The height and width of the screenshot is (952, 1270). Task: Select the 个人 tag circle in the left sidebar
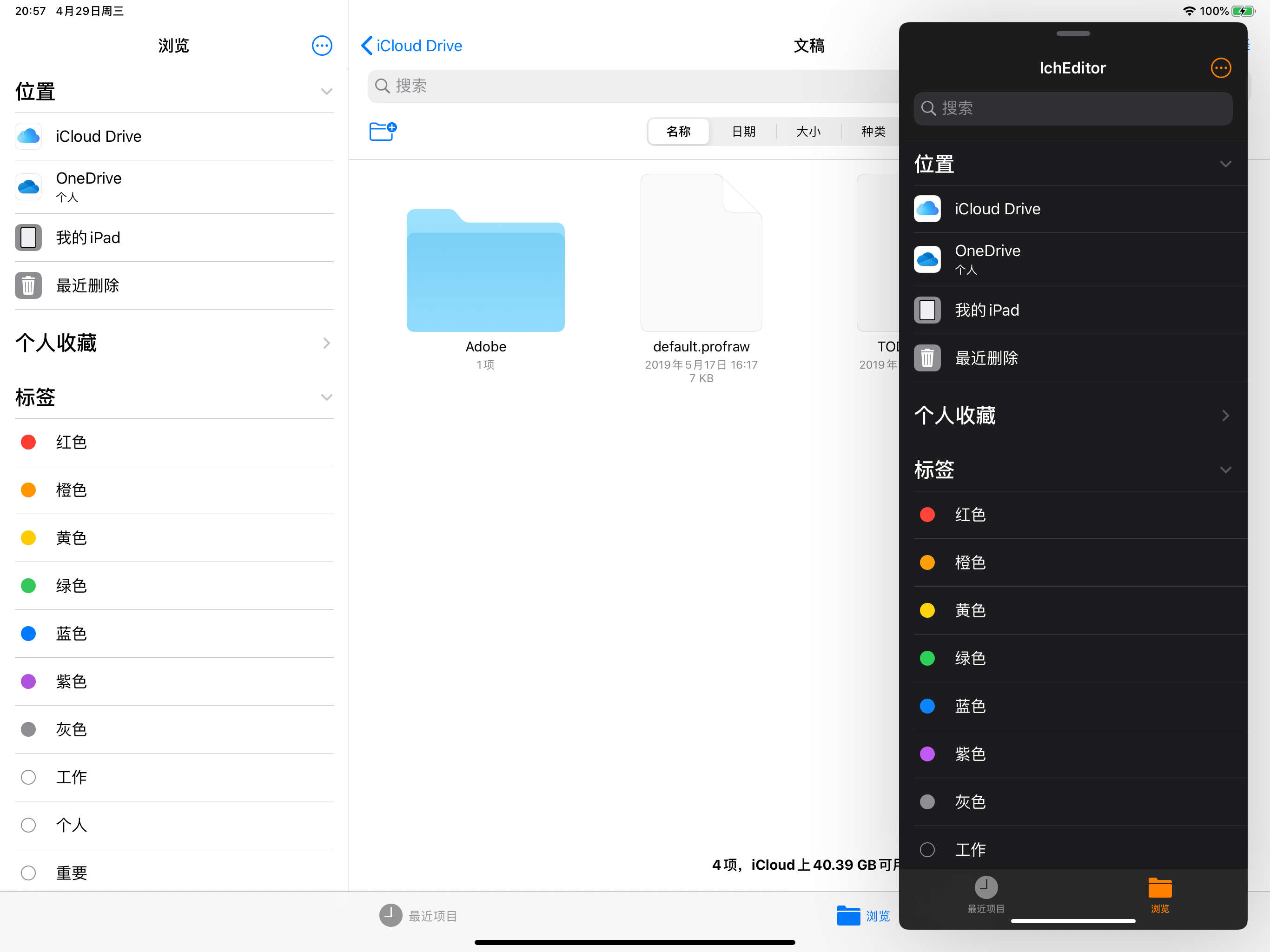[x=28, y=825]
